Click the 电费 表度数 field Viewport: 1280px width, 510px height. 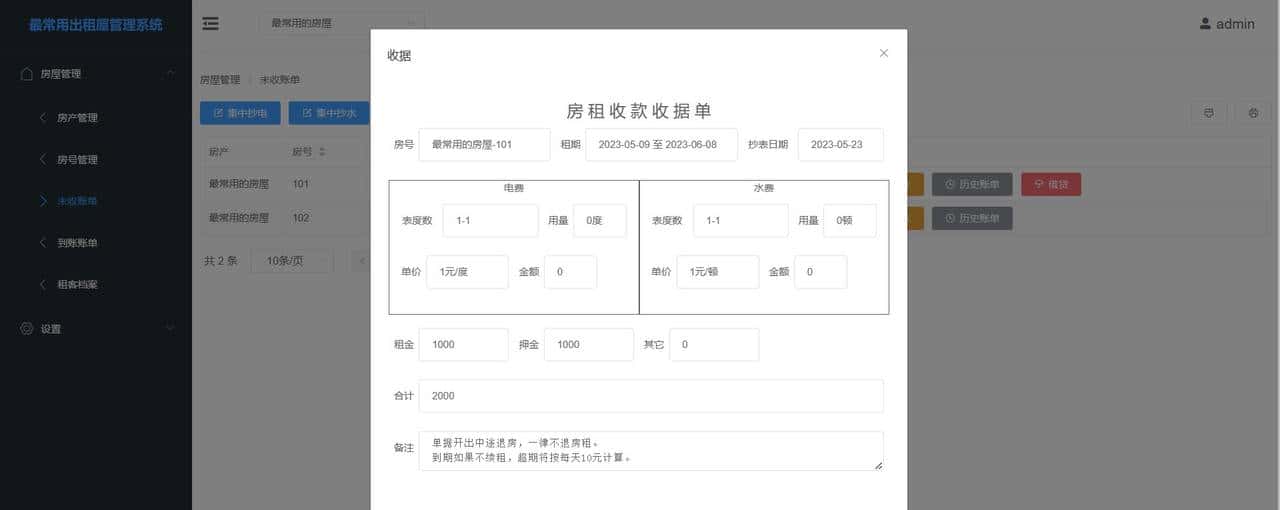(x=490, y=220)
